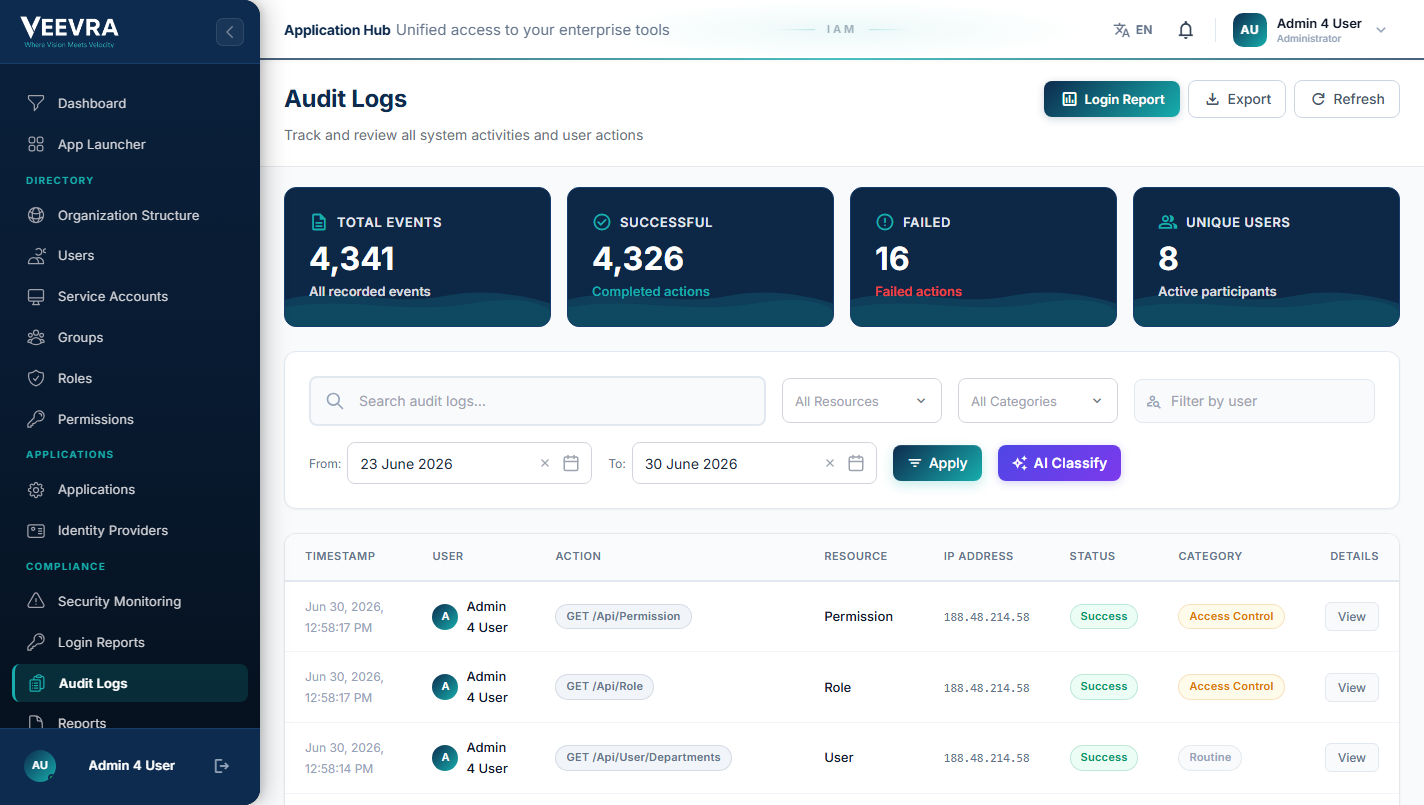Viewport: 1424px width, 805px height.
Task: Click the sign-out icon beside Admin 4 User
Action: [222, 766]
